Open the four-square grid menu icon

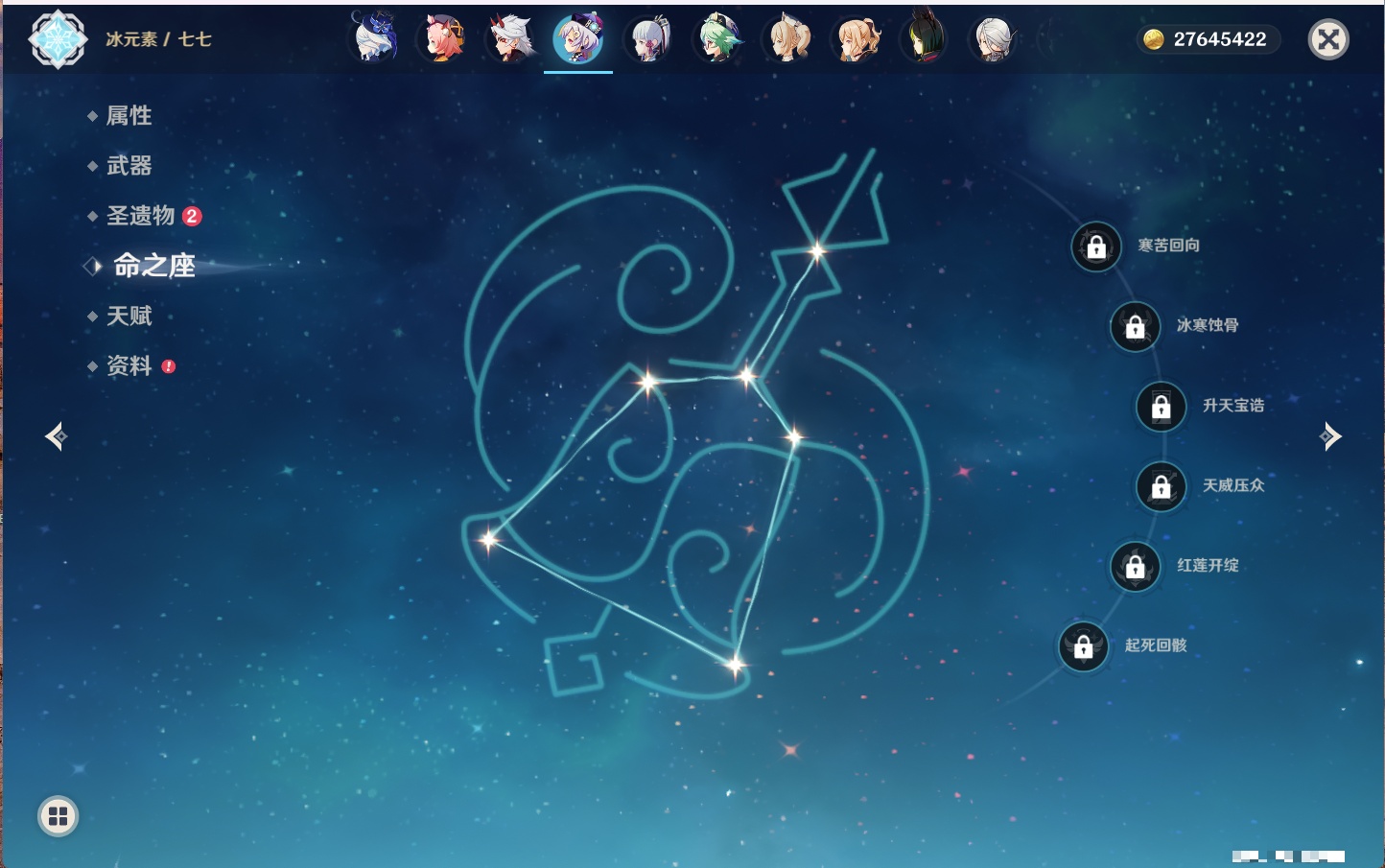pos(59,816)
